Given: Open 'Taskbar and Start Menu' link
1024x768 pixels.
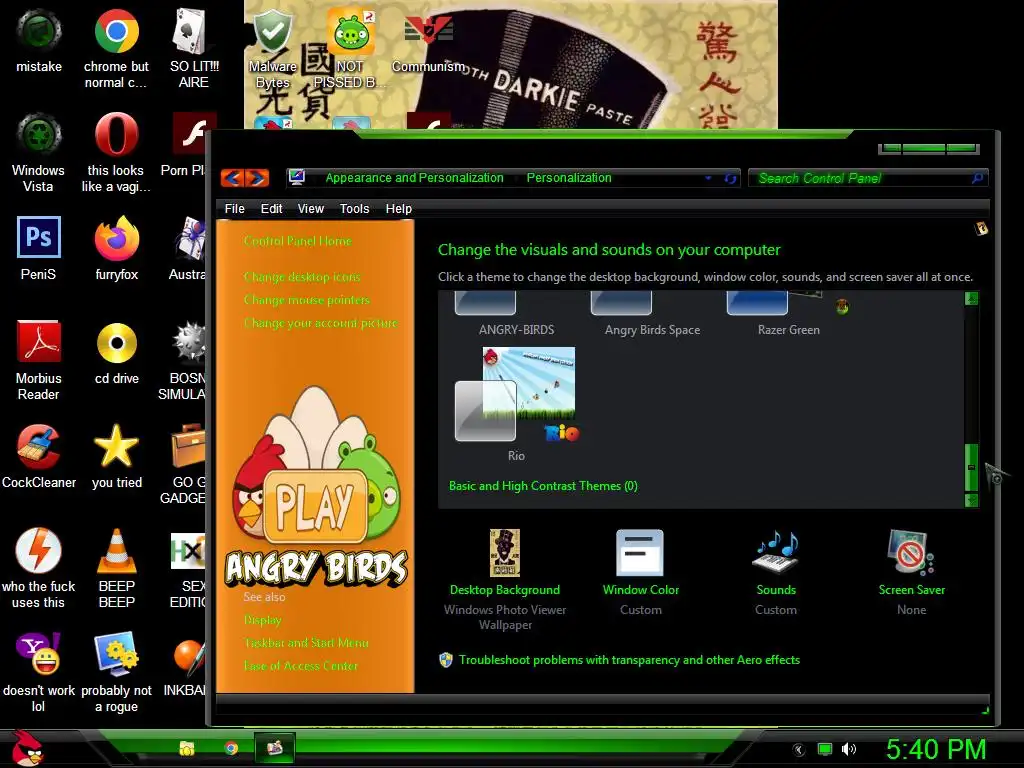Looking at the screenshot, I should pos(306,643).
